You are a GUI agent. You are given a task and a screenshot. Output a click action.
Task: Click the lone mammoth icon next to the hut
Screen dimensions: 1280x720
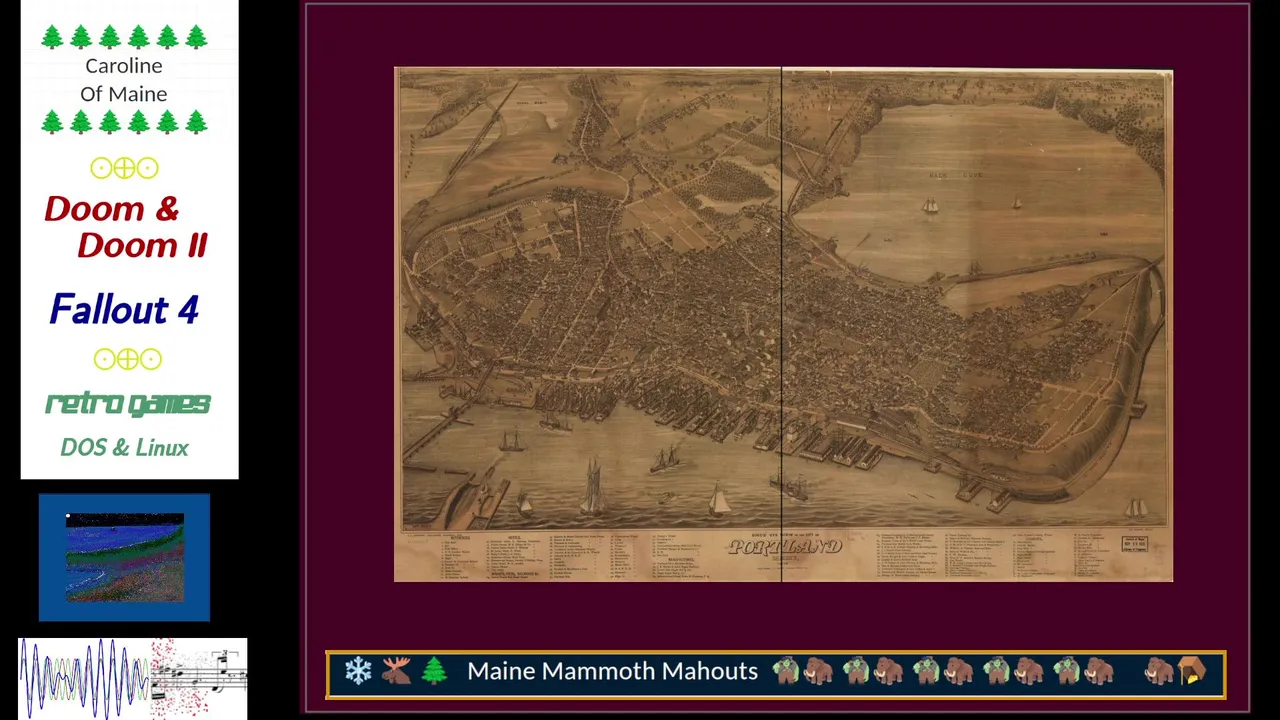1158,671
